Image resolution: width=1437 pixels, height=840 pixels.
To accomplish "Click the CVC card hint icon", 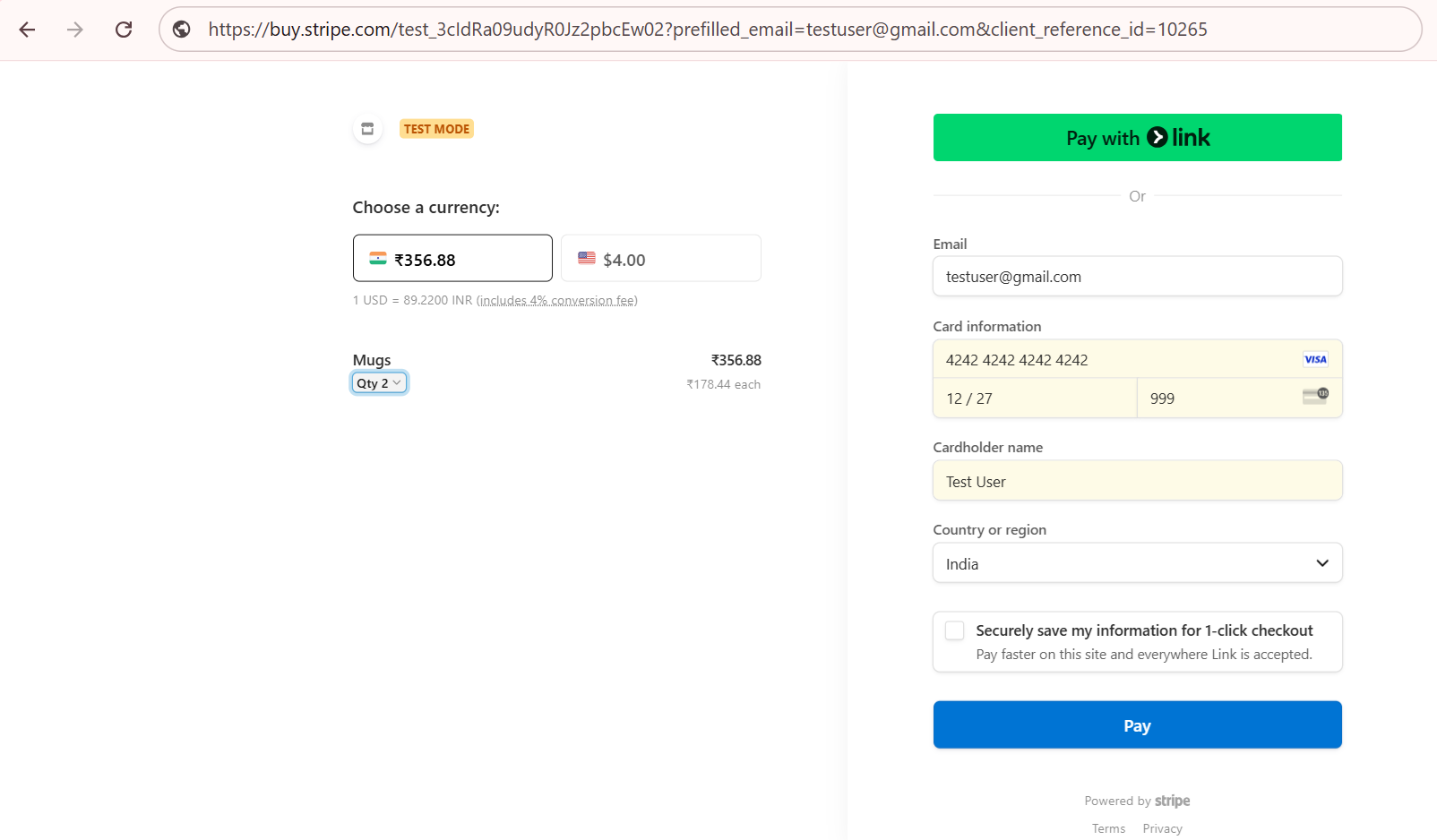I will [1315, 395].
